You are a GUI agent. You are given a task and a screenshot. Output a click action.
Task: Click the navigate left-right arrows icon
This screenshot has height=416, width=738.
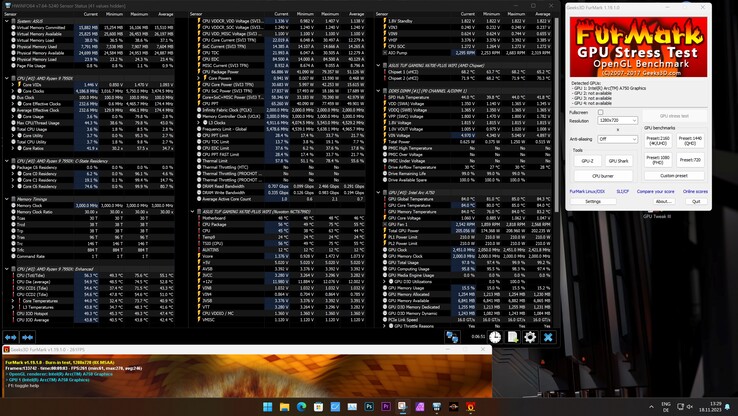(10, 337)
